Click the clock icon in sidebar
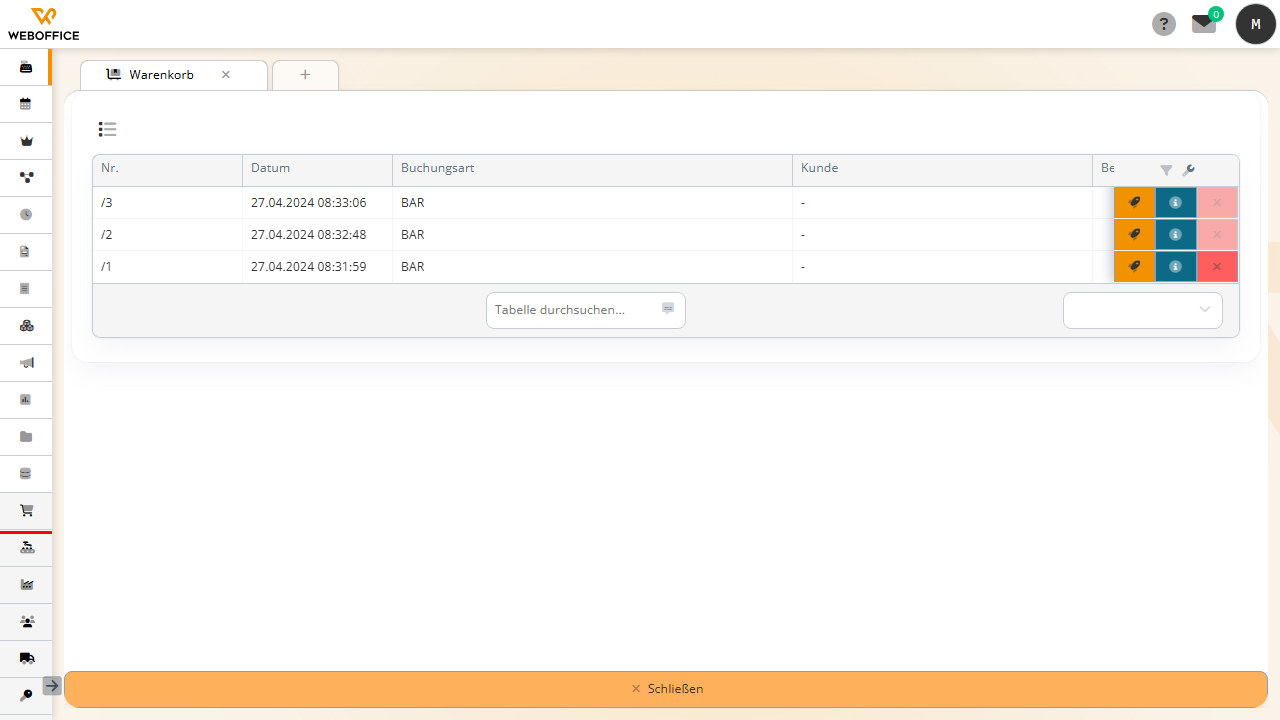Viewport: 1280px width, 720px height. [26, 214]
